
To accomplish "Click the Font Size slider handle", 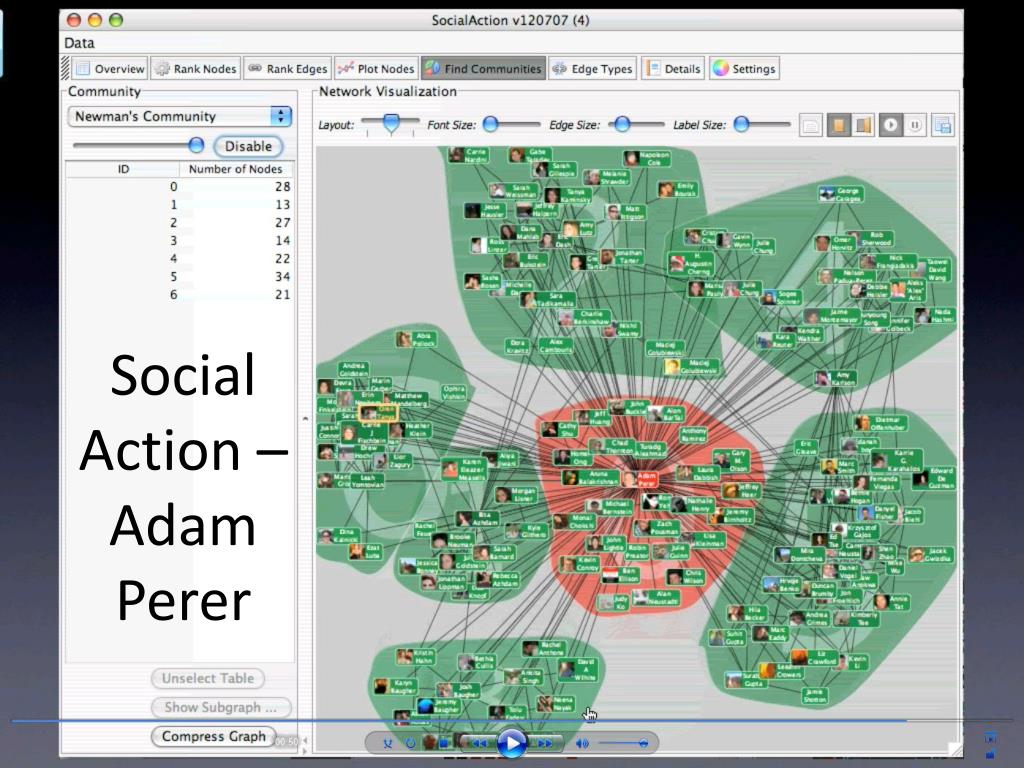I will click(x=490, y=124).
